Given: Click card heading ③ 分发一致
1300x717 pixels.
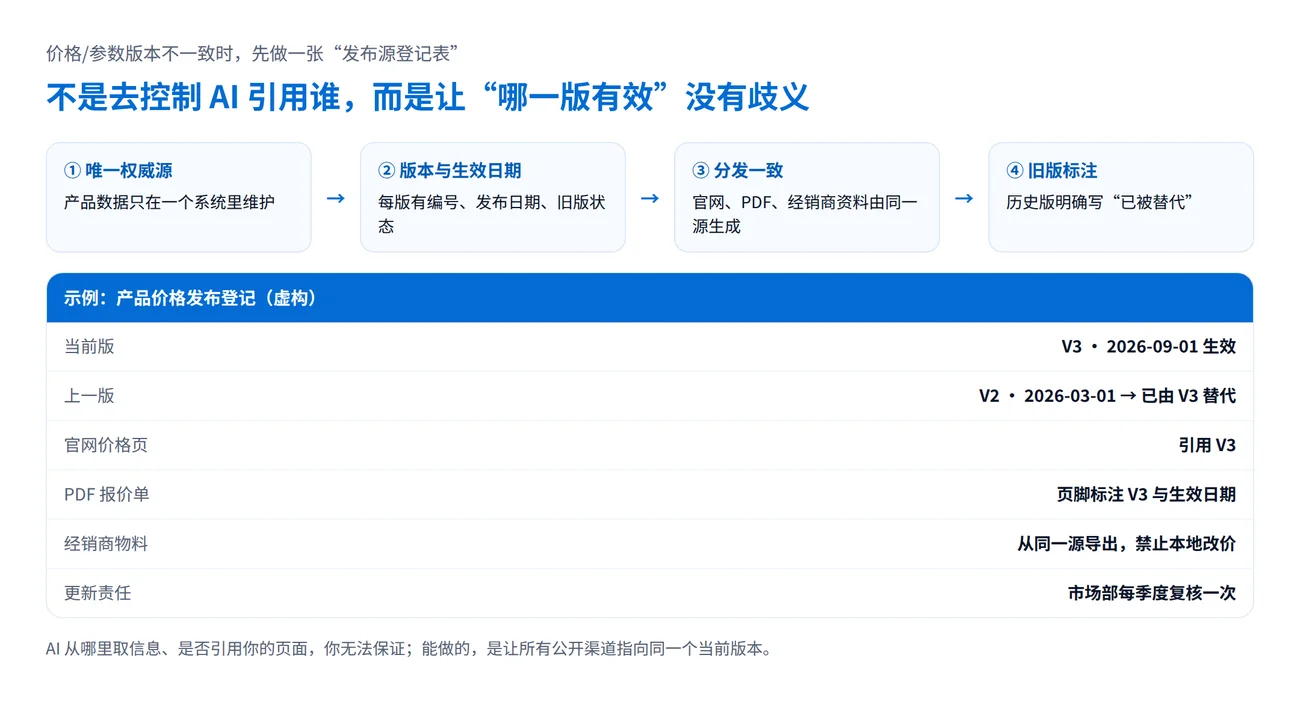Looking at the screenshot, I should [x=738, y=171].
